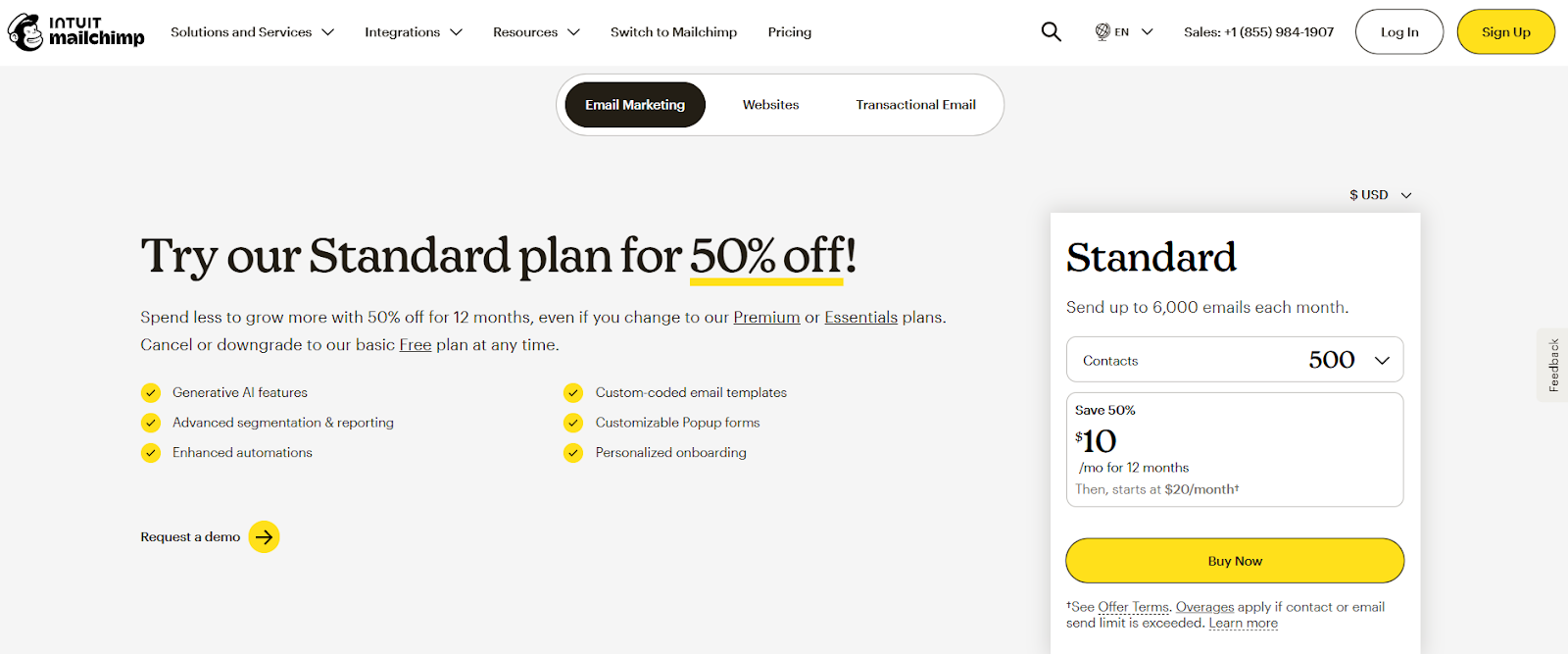Open the Feedback side tab
This screenshot has width=1568, height=654.
click(1553, 365)
